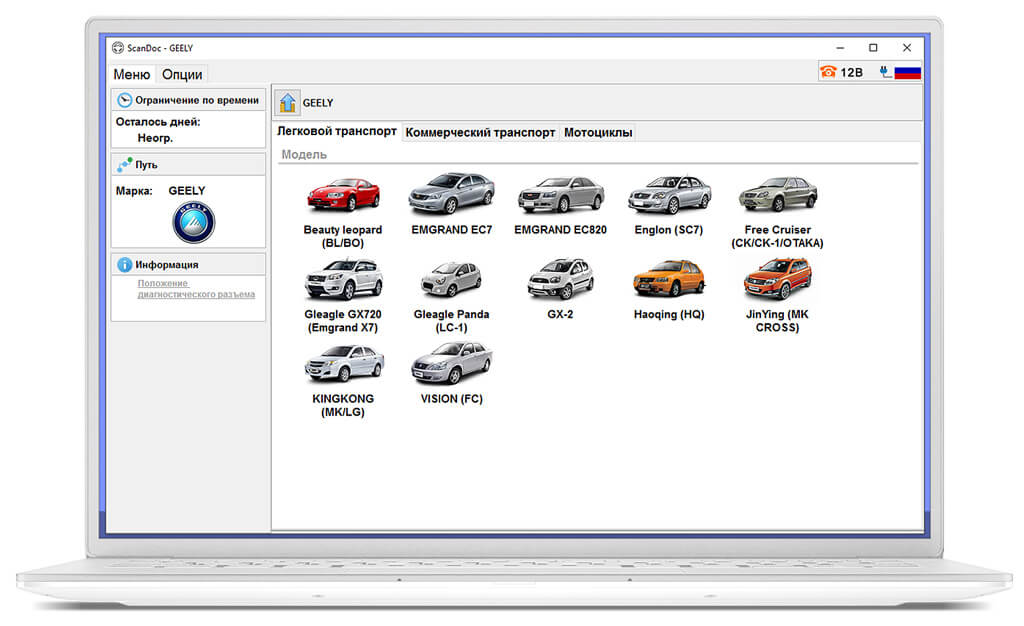Click the blue home arrow icon beside GEELY

tap(287, 102)
